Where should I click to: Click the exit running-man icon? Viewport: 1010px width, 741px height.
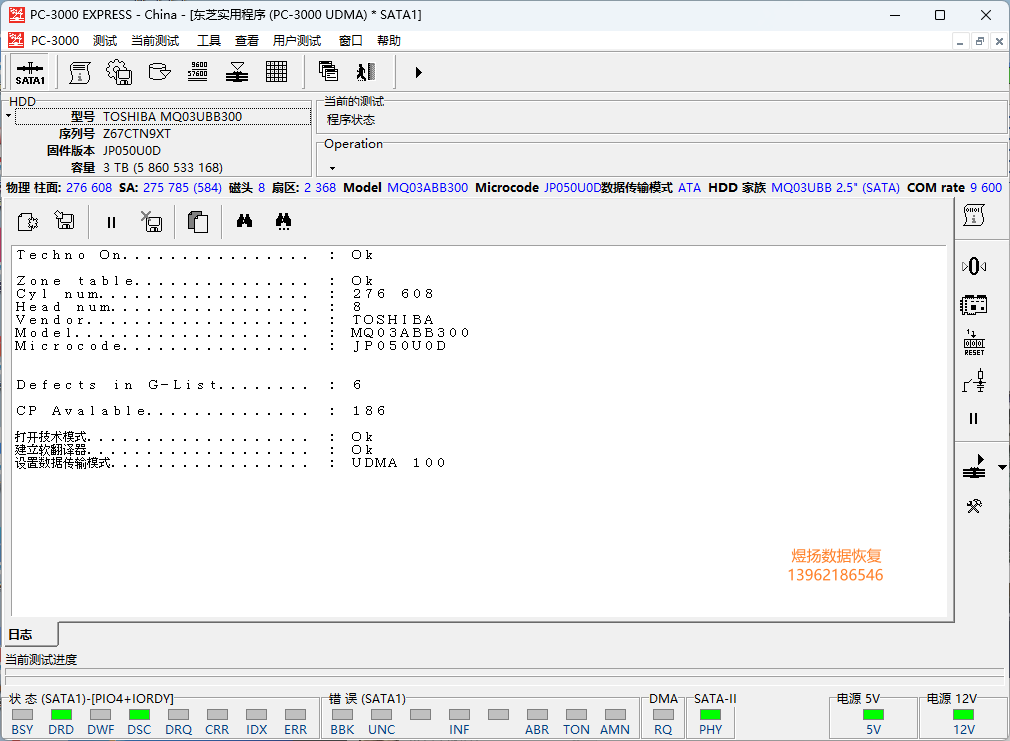click(x=366, y=72)
